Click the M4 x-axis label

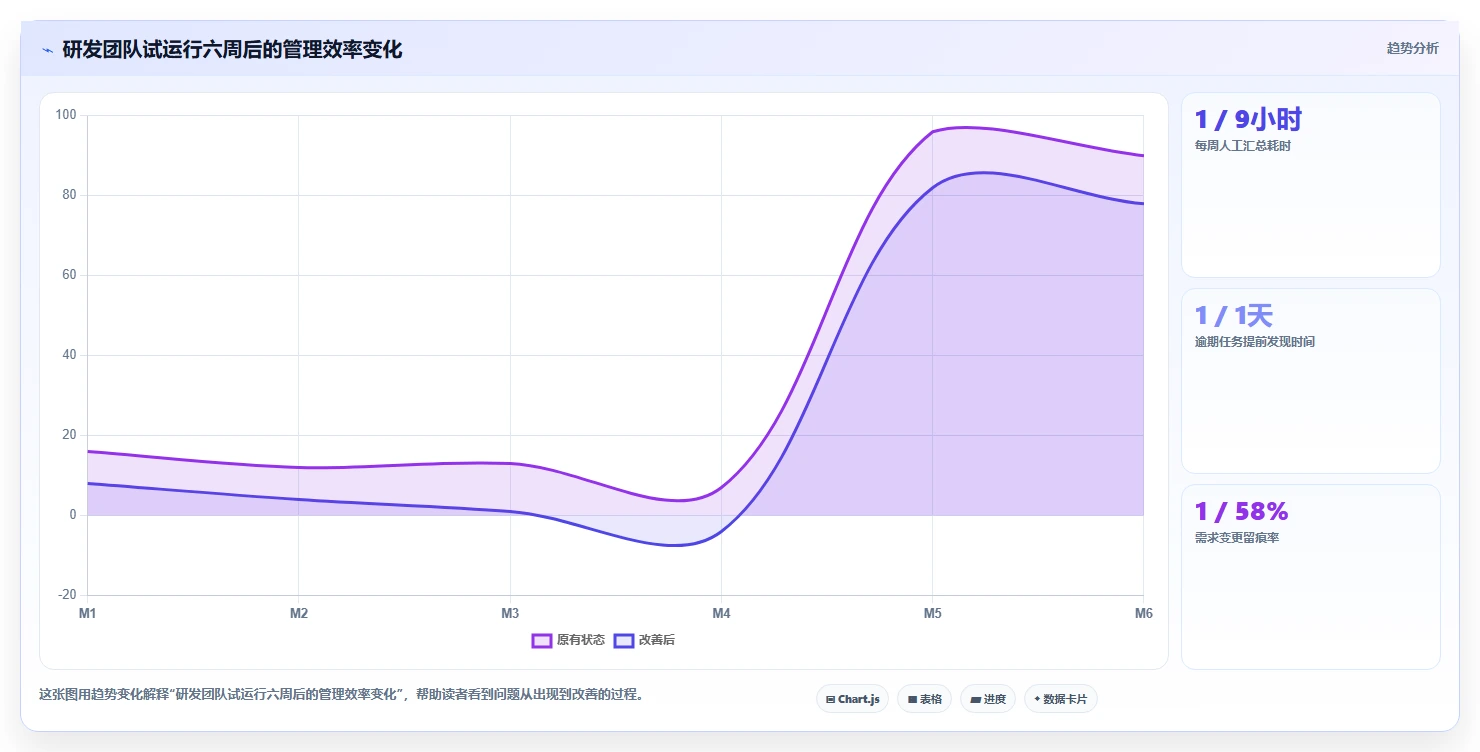[721, 613]
